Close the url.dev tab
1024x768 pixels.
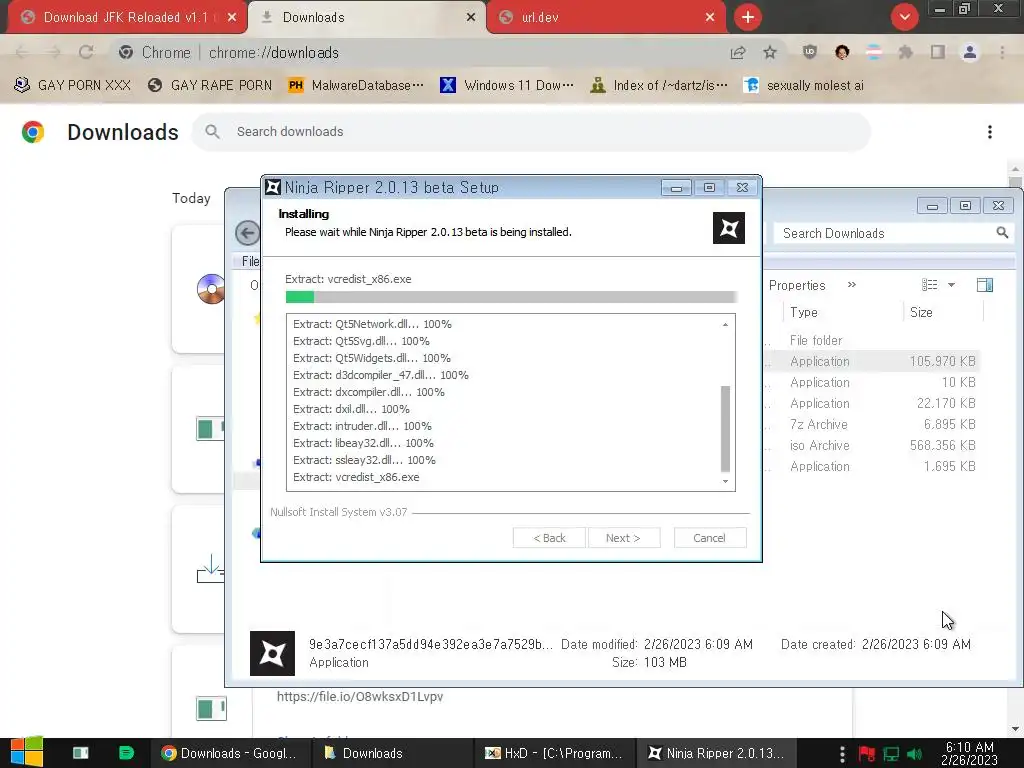point(710,17)
